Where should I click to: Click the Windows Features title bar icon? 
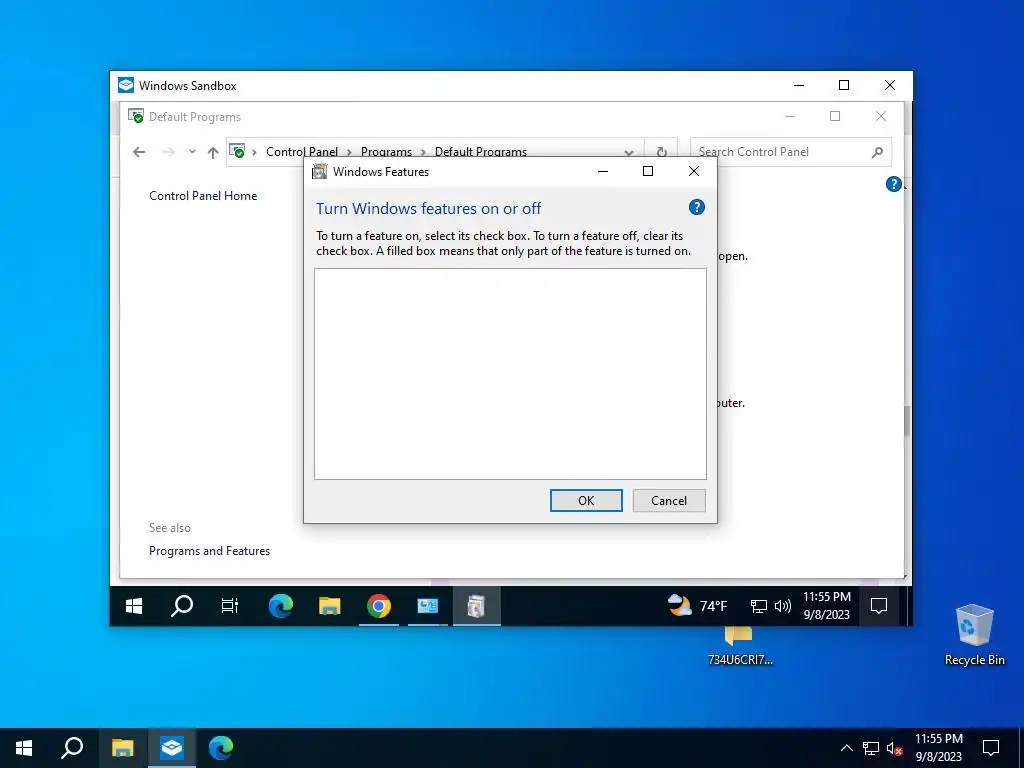point(319,172)
